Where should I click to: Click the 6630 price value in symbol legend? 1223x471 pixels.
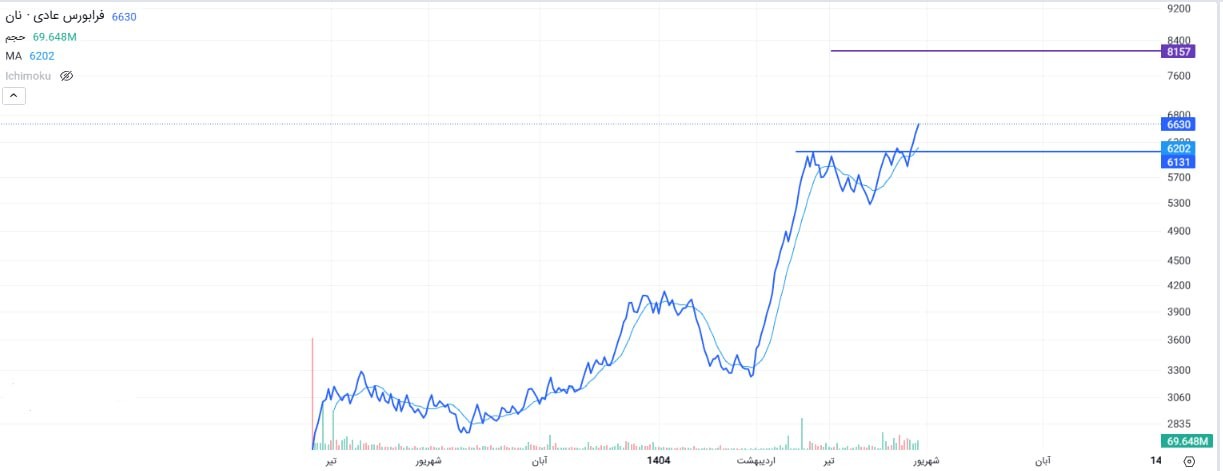point(124,17)
